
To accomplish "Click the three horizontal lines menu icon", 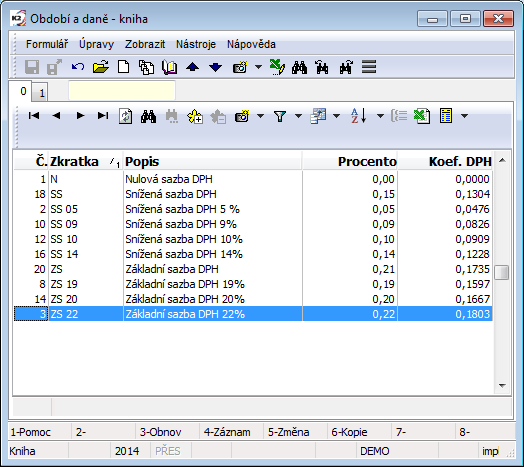I will [369, 67].
